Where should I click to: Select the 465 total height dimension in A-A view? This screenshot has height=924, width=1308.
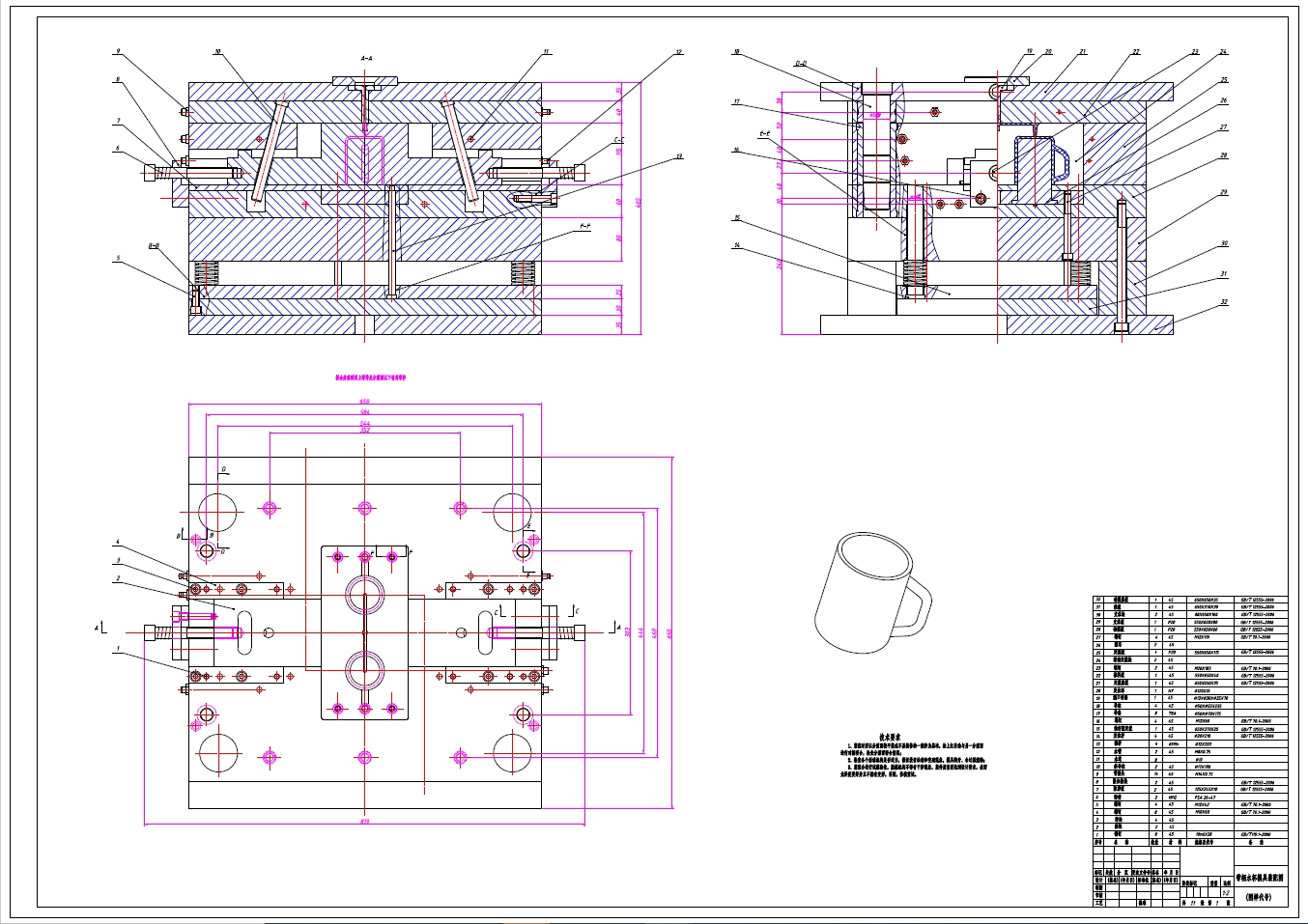coord(638,202)
